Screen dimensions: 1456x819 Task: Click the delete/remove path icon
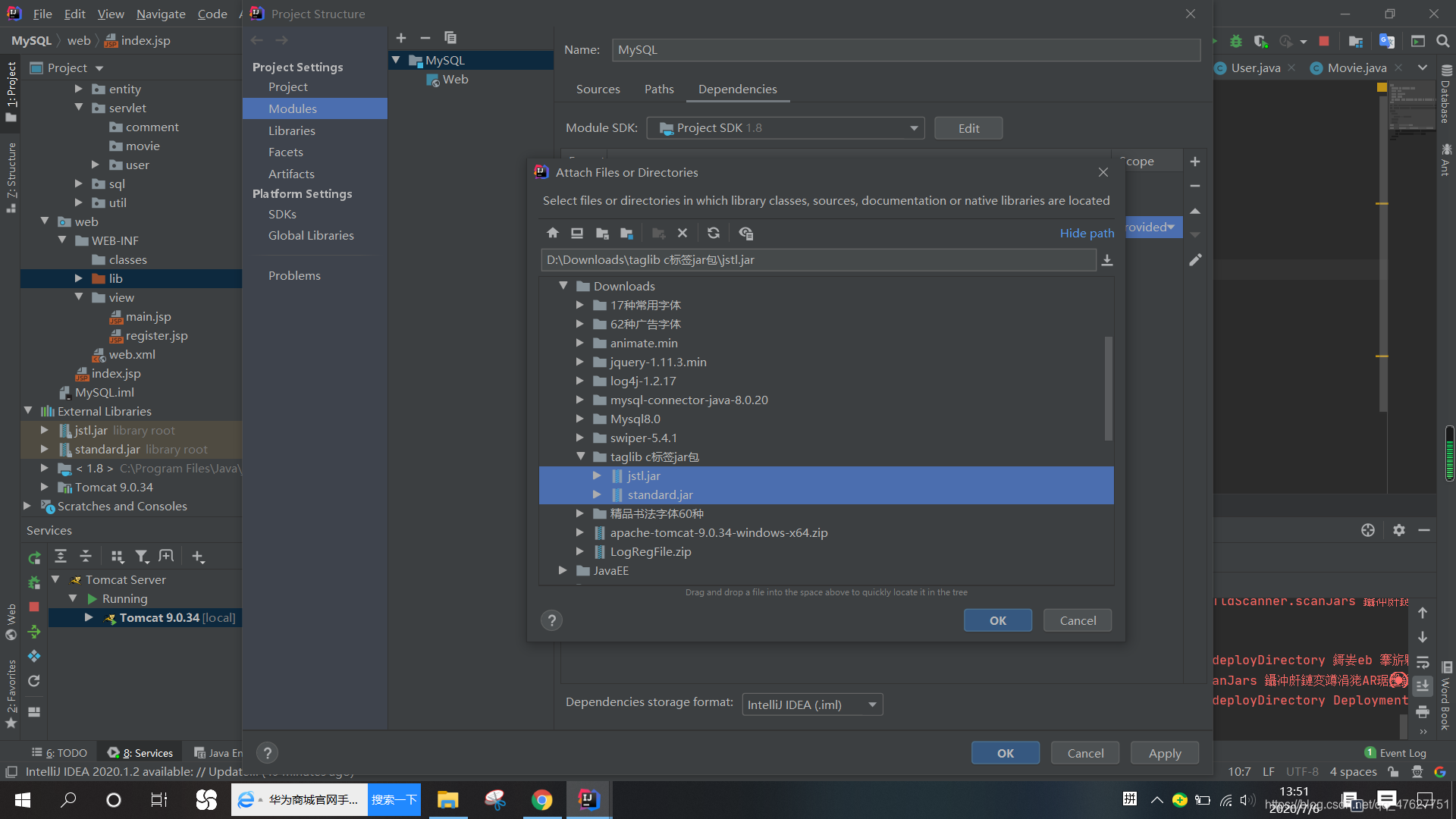[682, 233]
